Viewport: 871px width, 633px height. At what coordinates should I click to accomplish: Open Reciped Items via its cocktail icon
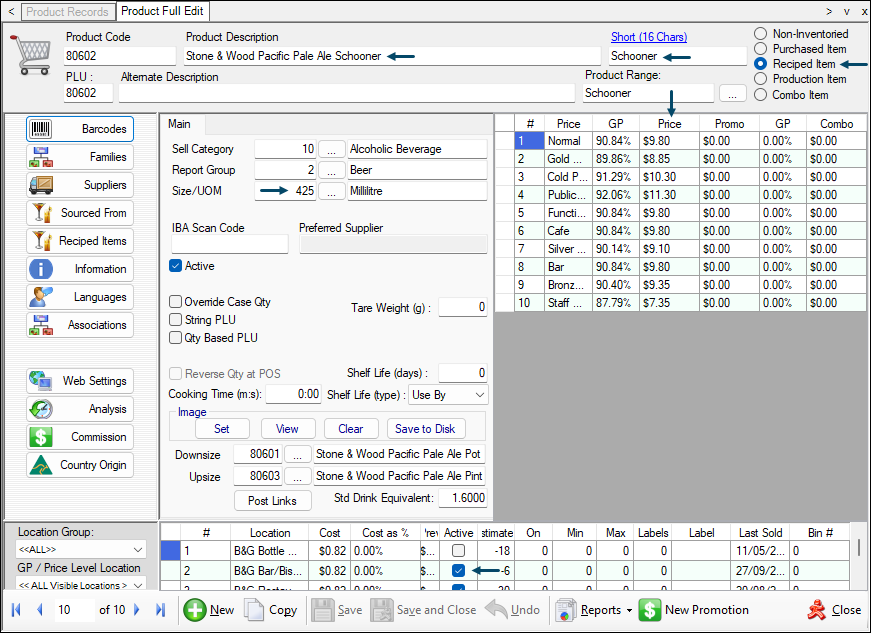pyautogui.click(x=41, y=241)
